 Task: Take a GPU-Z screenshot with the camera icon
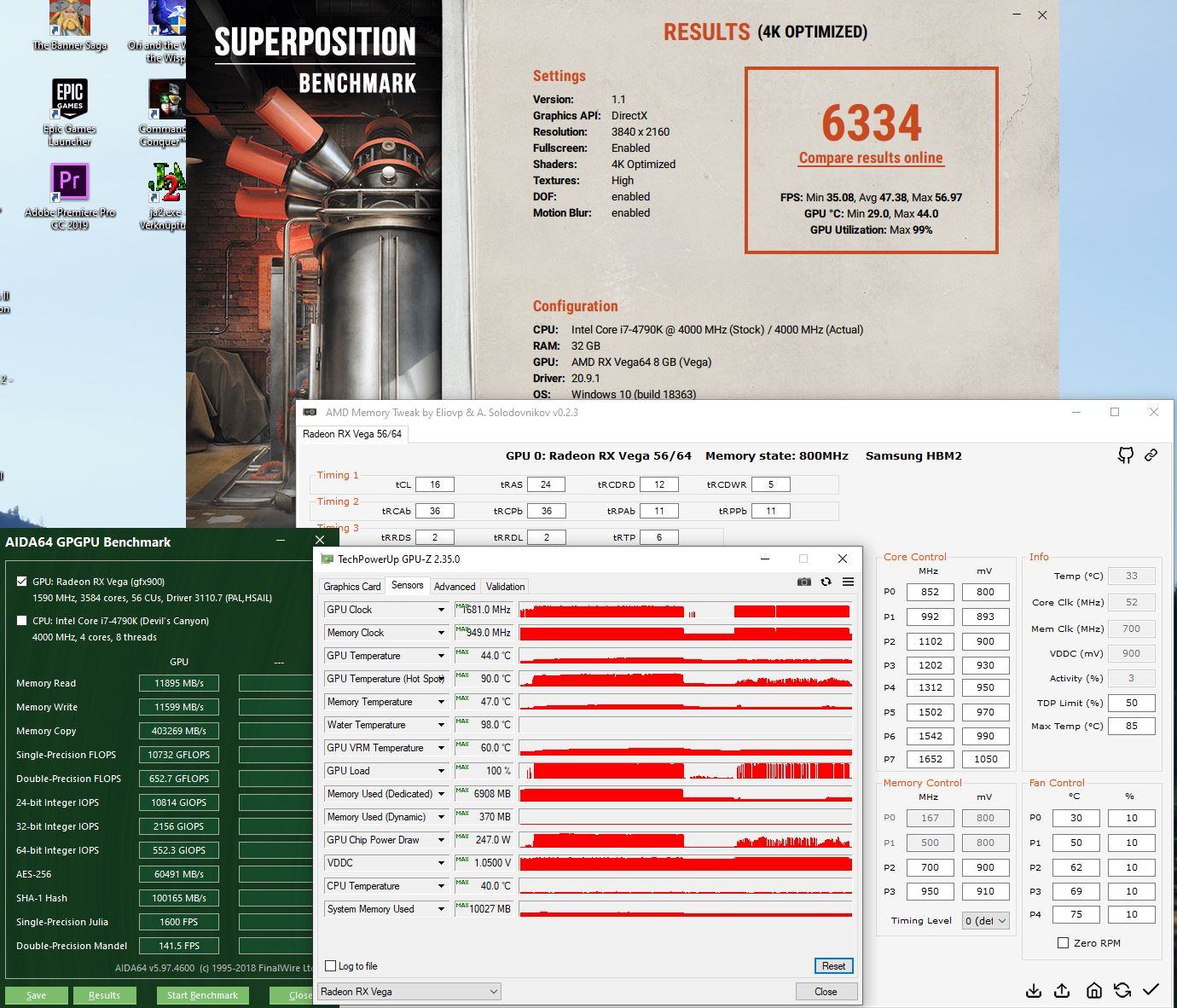(x=803, y=582)
